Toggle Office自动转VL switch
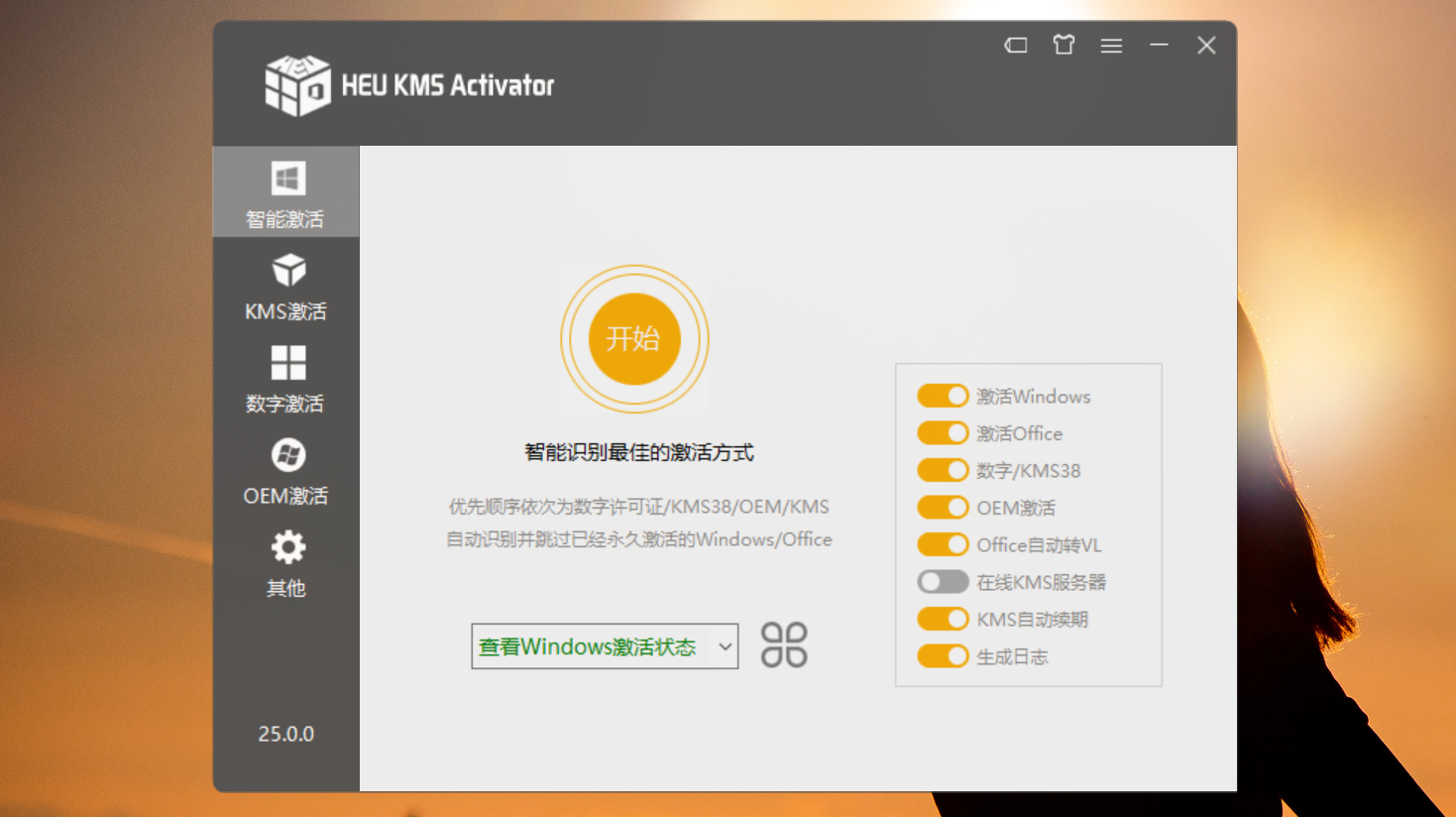This screenshot has width=1456, height=817. pos(943,544)
